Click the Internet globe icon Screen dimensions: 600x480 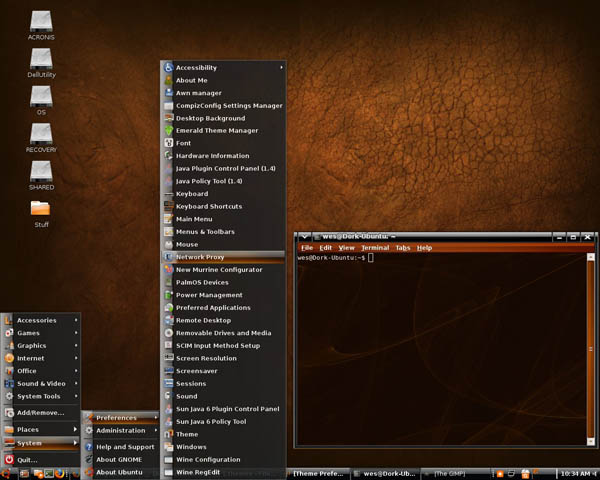(9, 358)
